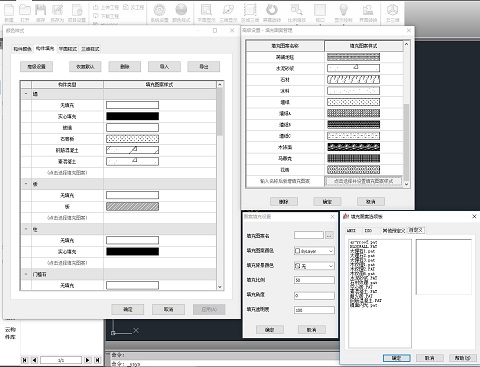Open the fill background color dropdown
Viewport: 480px width, 367px height.
[314, 266]
